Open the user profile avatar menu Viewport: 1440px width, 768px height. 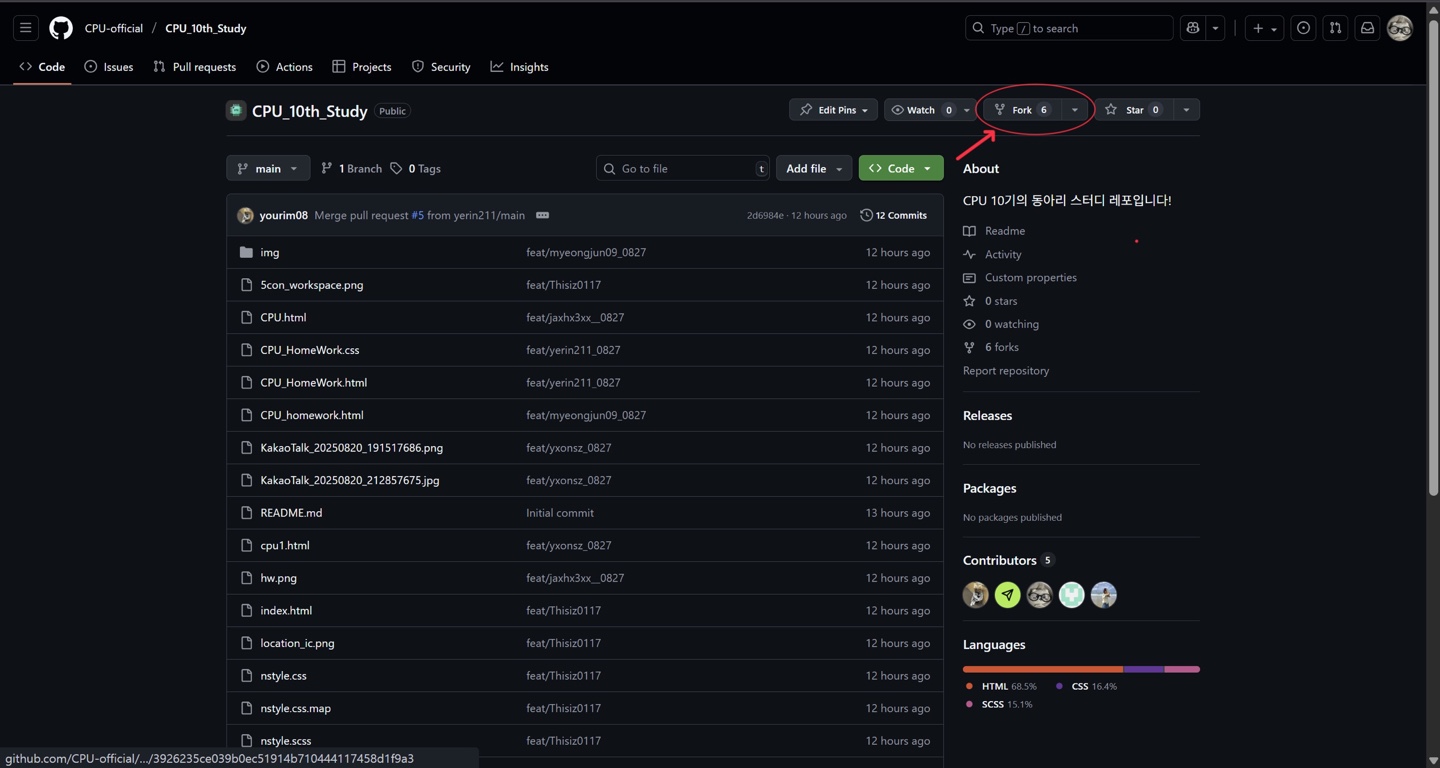pos(1400,28)
